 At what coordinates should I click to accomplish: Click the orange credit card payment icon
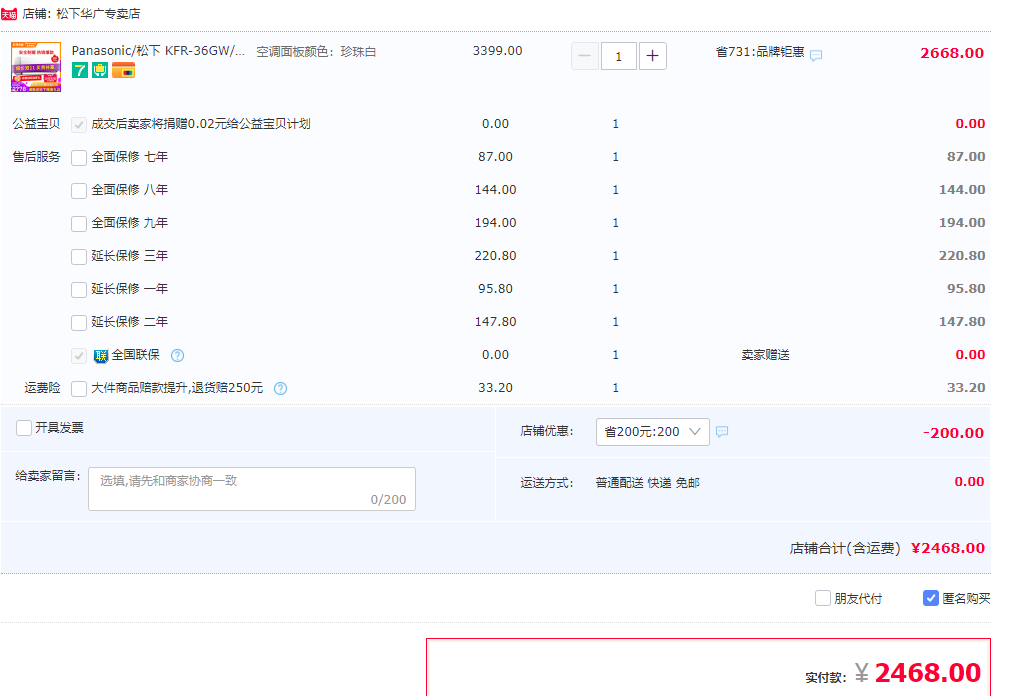[x=123, y=70]
